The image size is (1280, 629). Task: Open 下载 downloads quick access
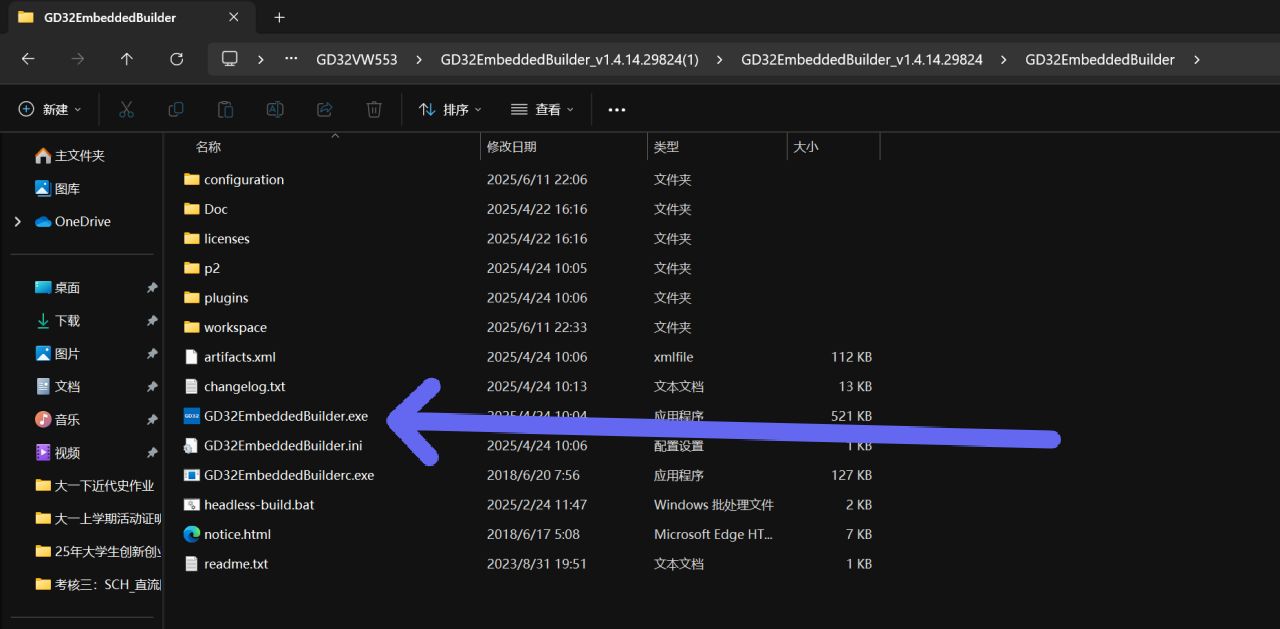58,320
